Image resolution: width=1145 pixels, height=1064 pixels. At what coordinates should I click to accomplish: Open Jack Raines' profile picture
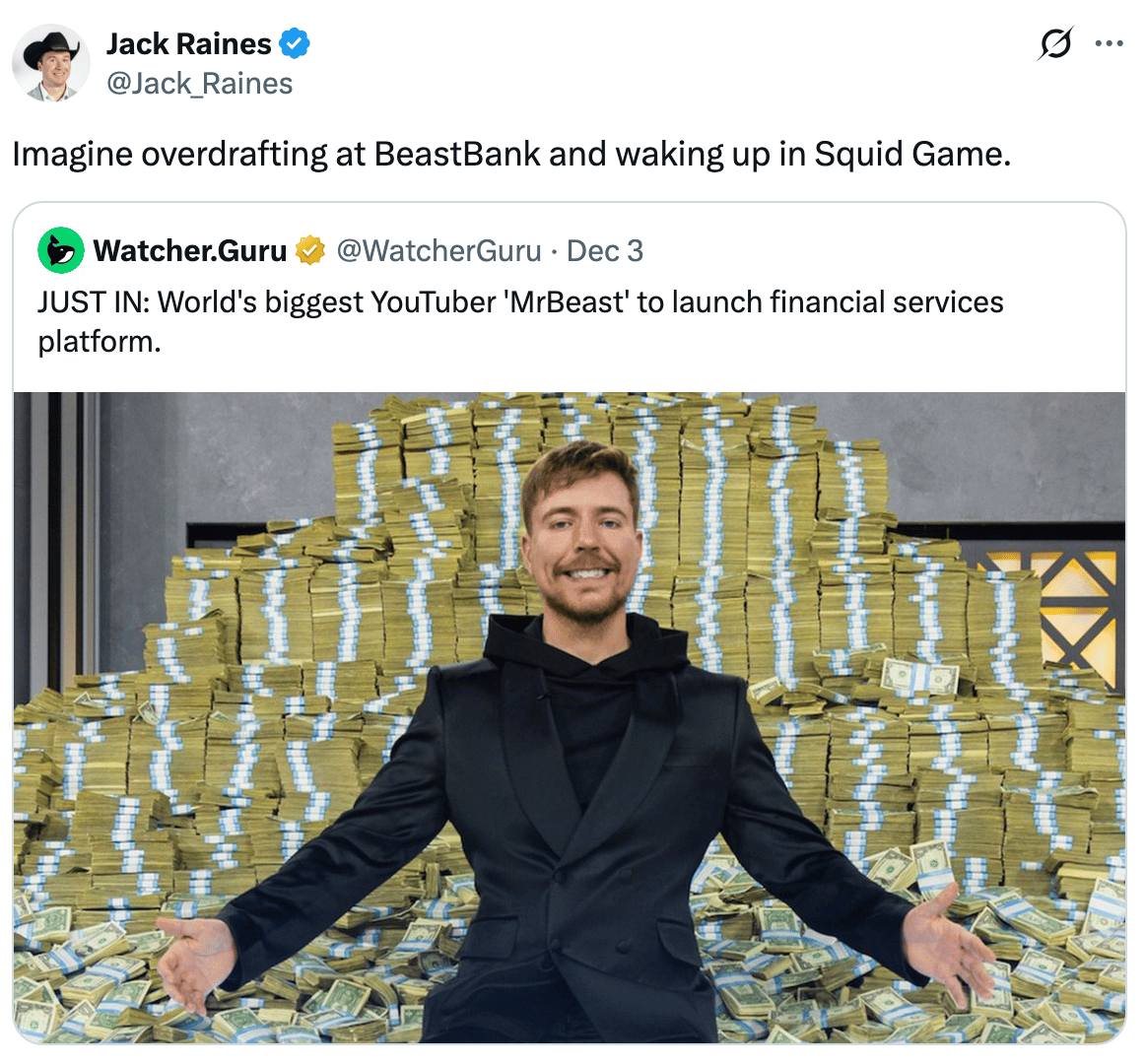pyautogui.click(x=51, y=63)
